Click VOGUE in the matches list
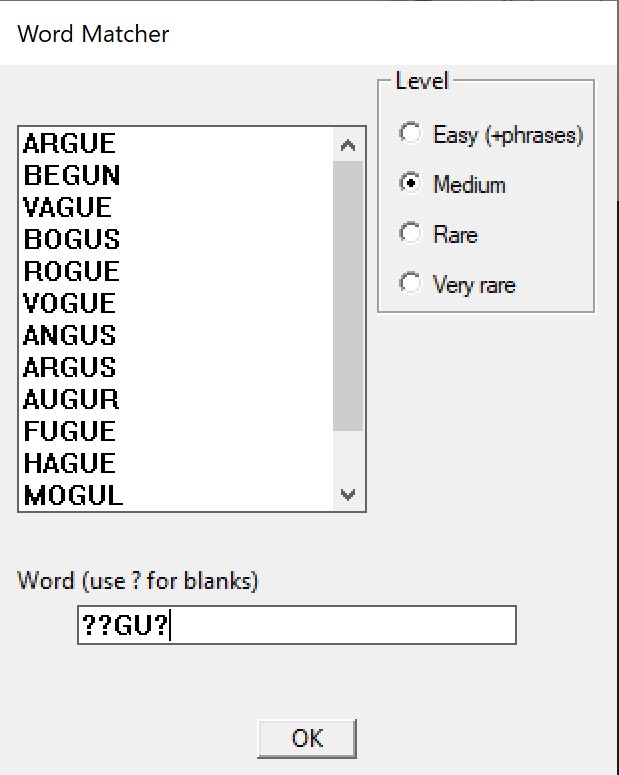The height and width of the screenshot is (775, 619). [x=176, y=303]
